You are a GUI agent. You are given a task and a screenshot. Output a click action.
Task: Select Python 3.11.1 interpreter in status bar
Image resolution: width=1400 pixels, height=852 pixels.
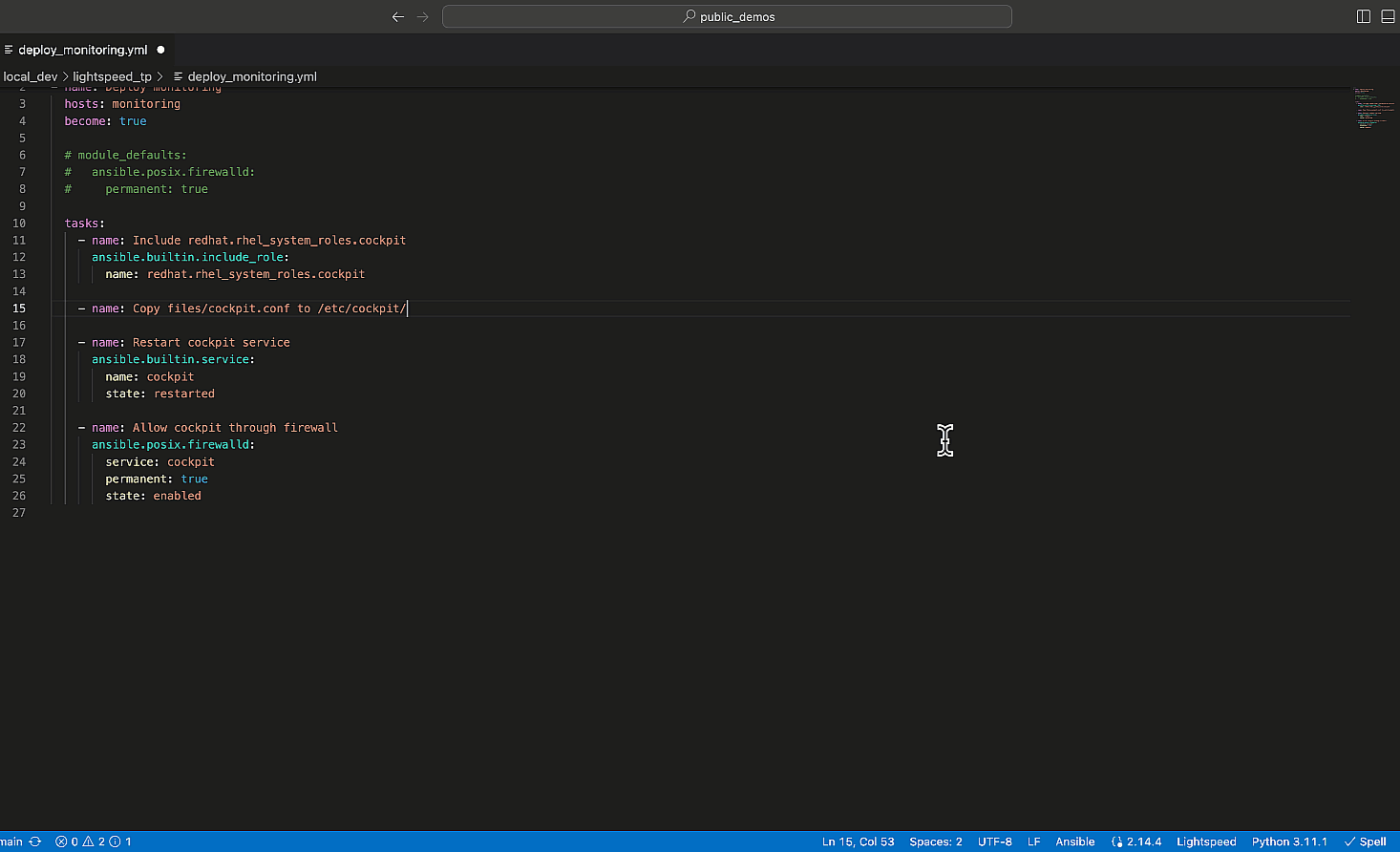click(1288, 841)
